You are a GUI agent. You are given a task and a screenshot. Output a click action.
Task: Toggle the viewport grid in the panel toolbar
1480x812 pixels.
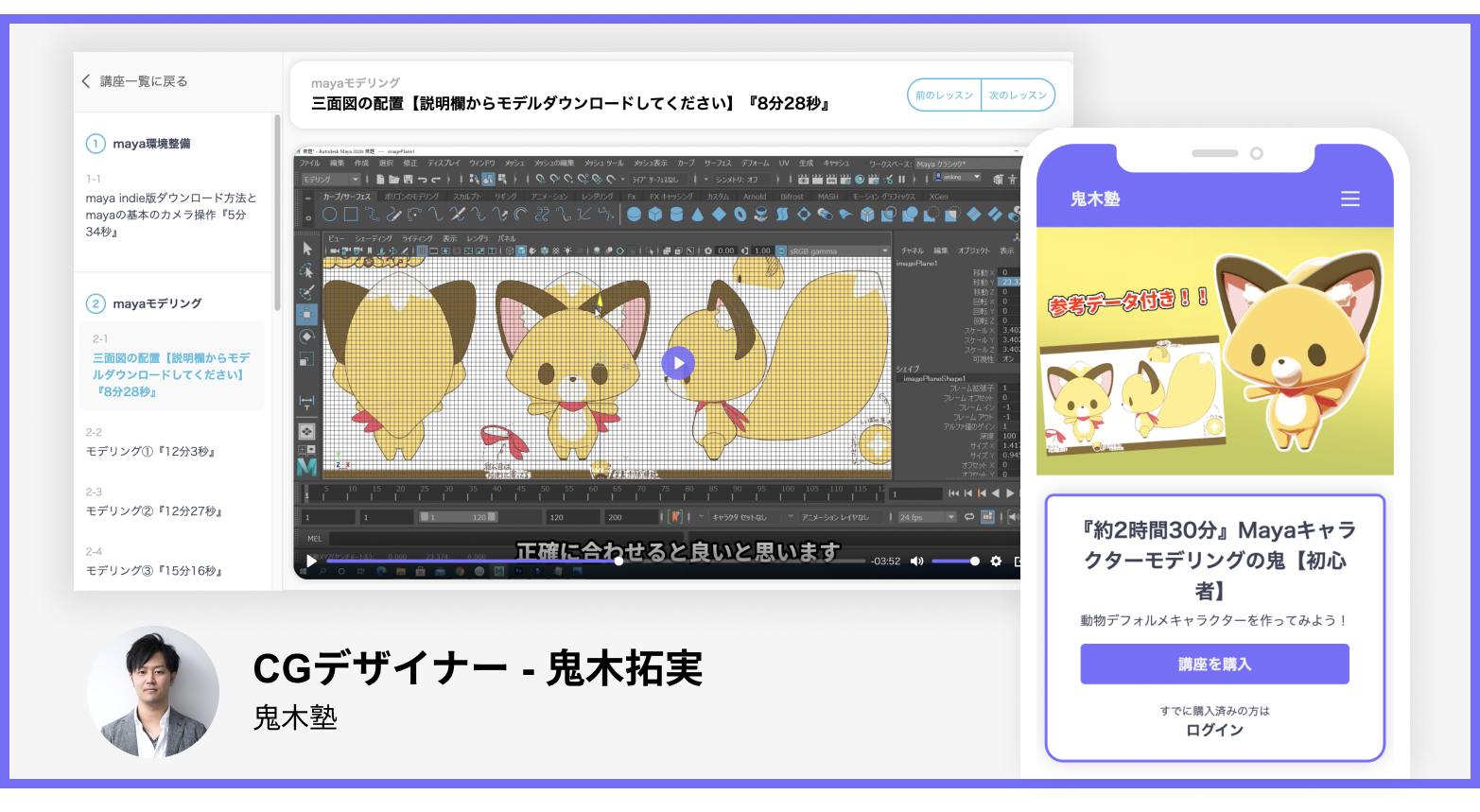(x=423, y=251)
